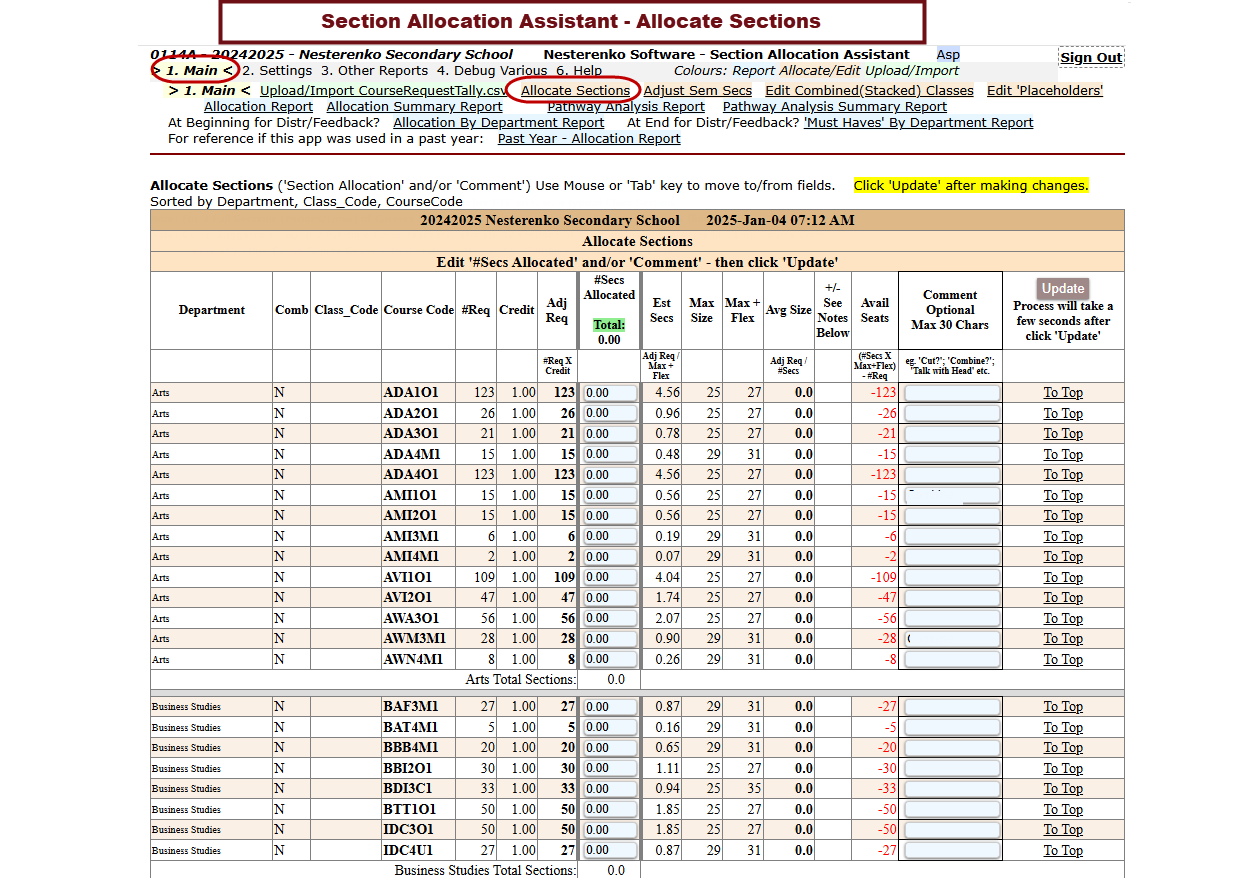Screen dimensions: 1254x879
Task: Open 'Must Haves' By Department Report
Action: tap(918, 123)
